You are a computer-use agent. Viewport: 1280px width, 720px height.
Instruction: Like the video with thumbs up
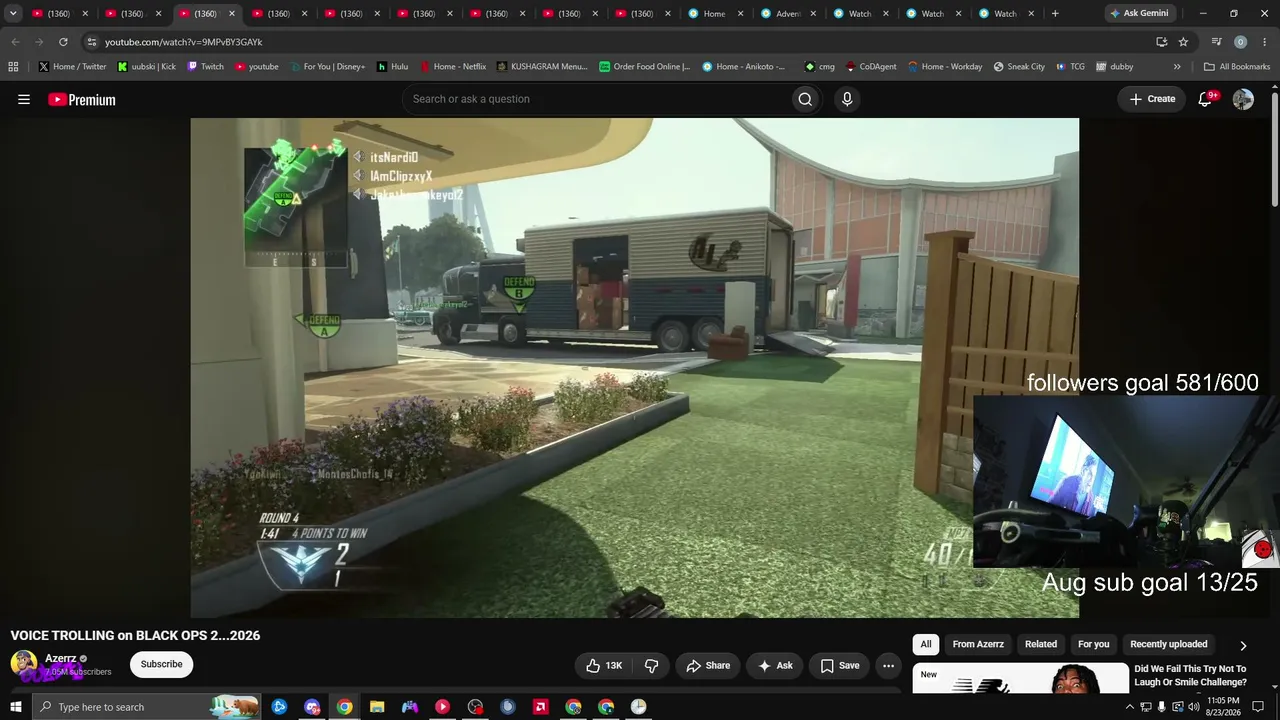pyautogui.click(x=604, y=665)
